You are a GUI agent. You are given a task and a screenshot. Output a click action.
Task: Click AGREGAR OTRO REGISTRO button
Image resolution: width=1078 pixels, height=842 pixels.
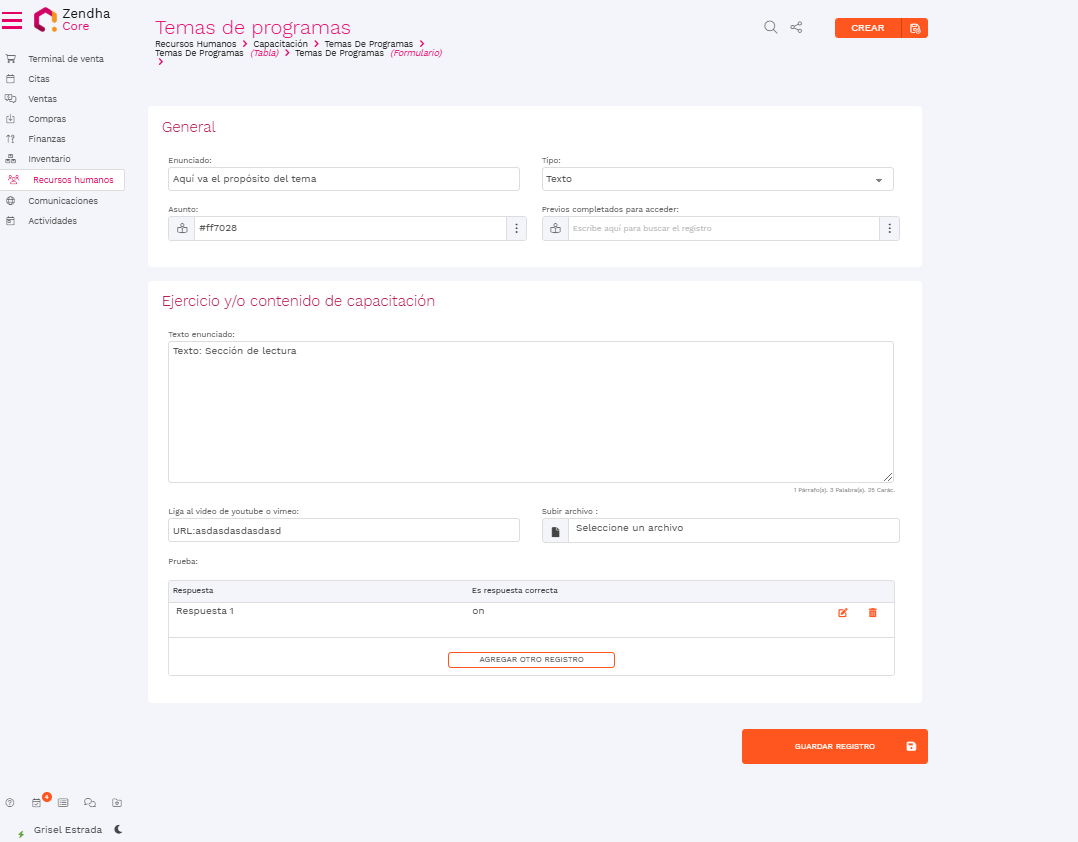531,660
